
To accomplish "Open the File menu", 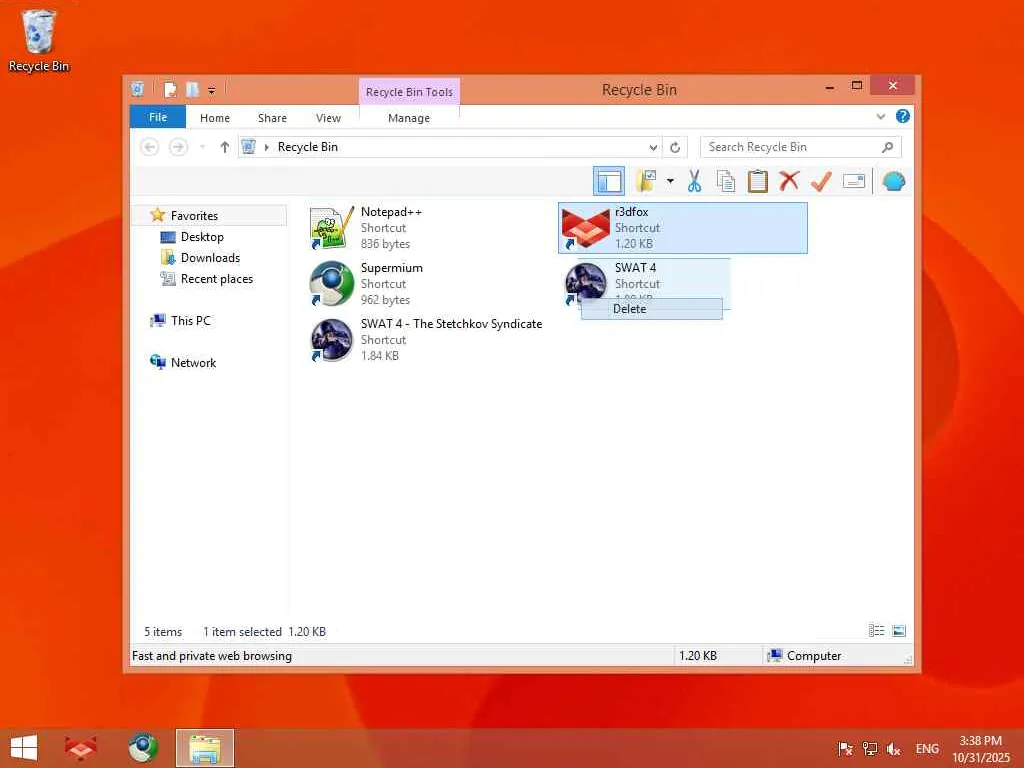I will point(158,117).
